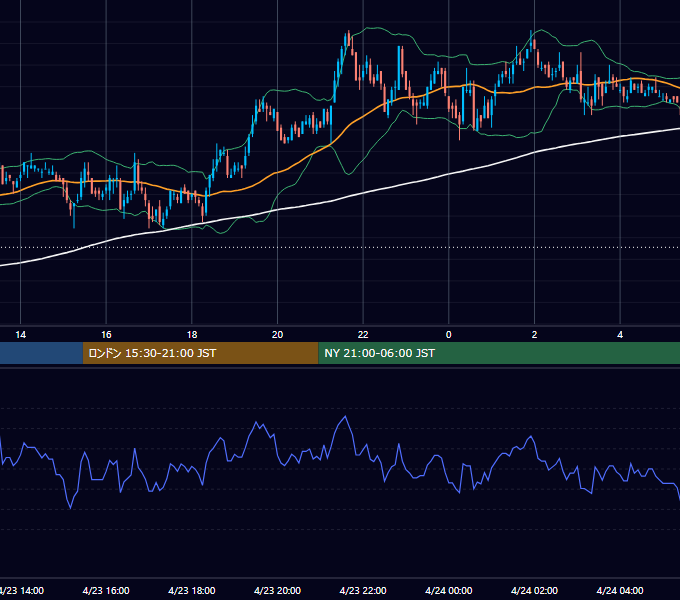Click the 4/24 02:00 date label

click(x=534, y=590)
